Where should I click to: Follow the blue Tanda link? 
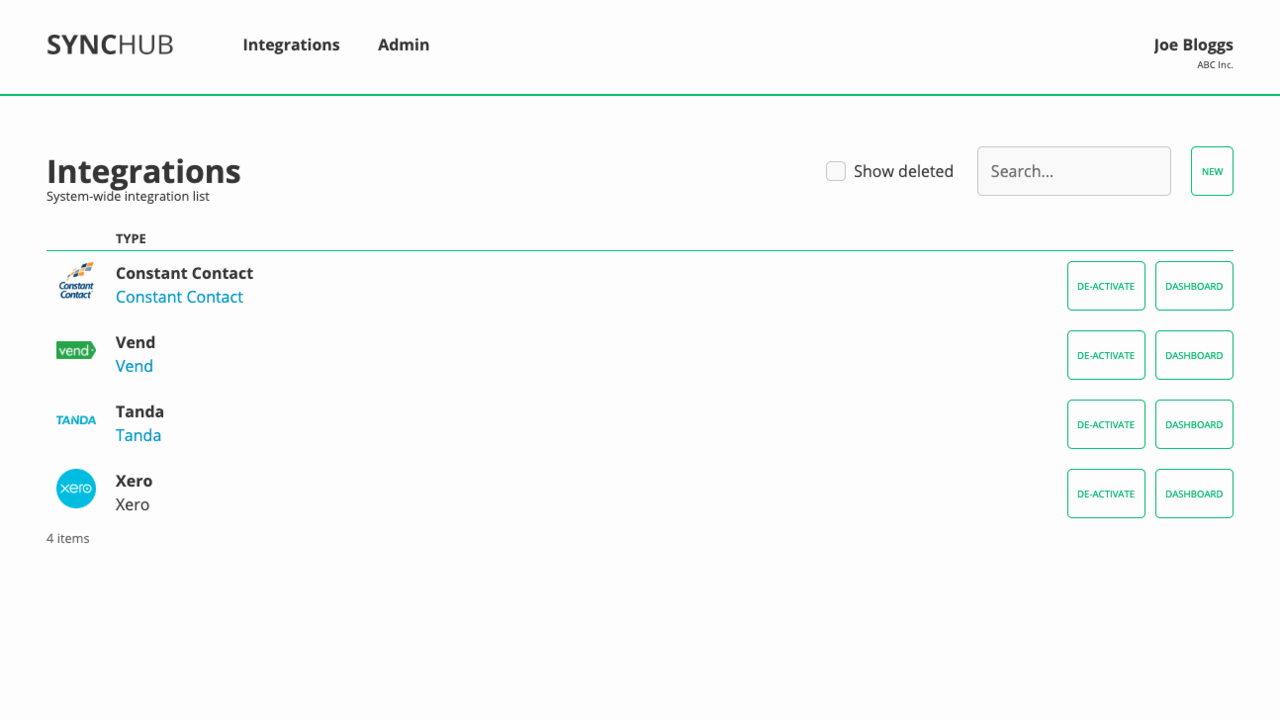138,435
